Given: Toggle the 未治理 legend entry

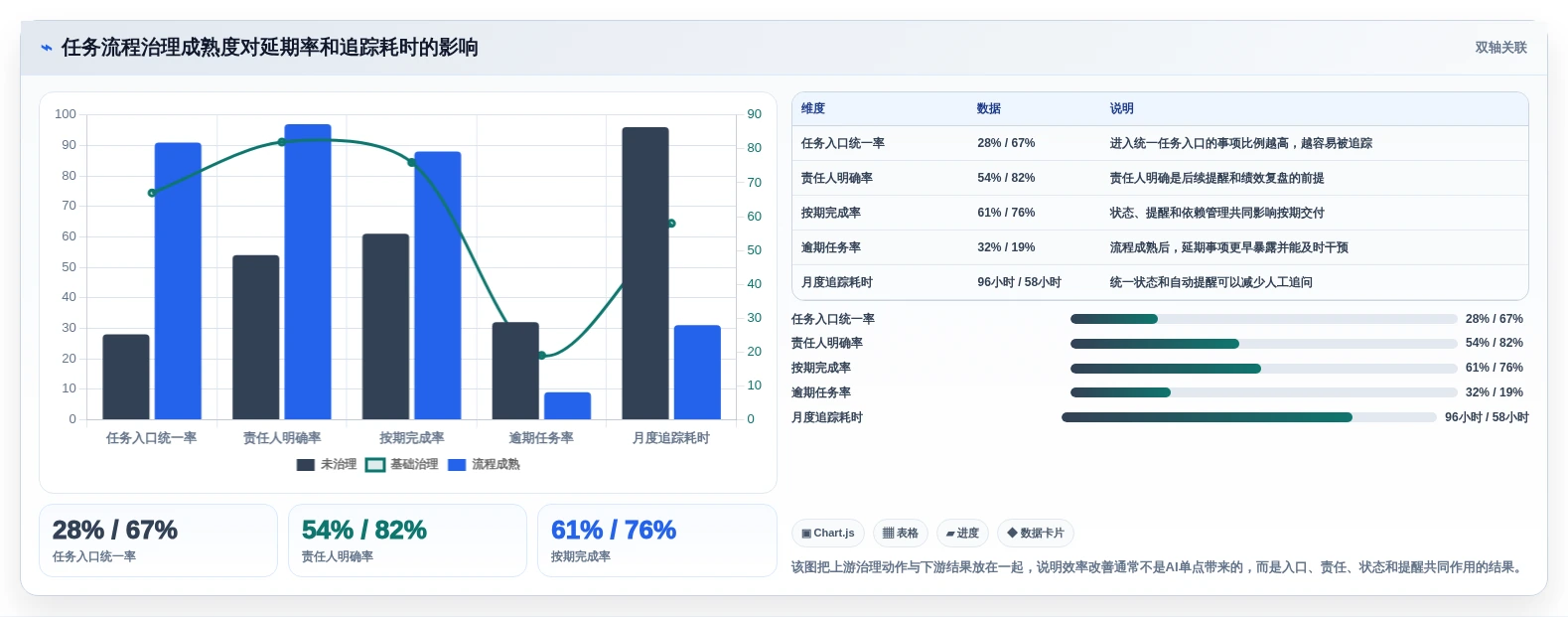Looking at the screenshot, I should [327, 464].
